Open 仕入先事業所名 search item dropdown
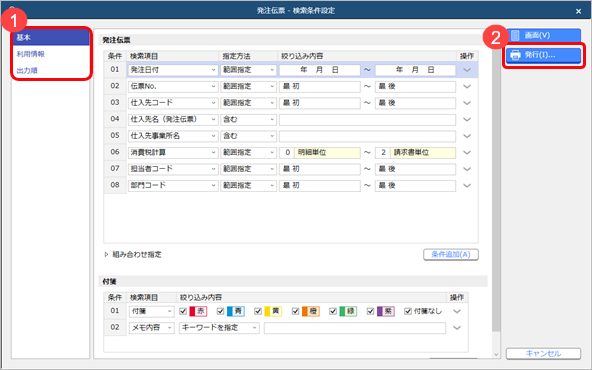This screenshot has width=592, height=370. (173, 136)
